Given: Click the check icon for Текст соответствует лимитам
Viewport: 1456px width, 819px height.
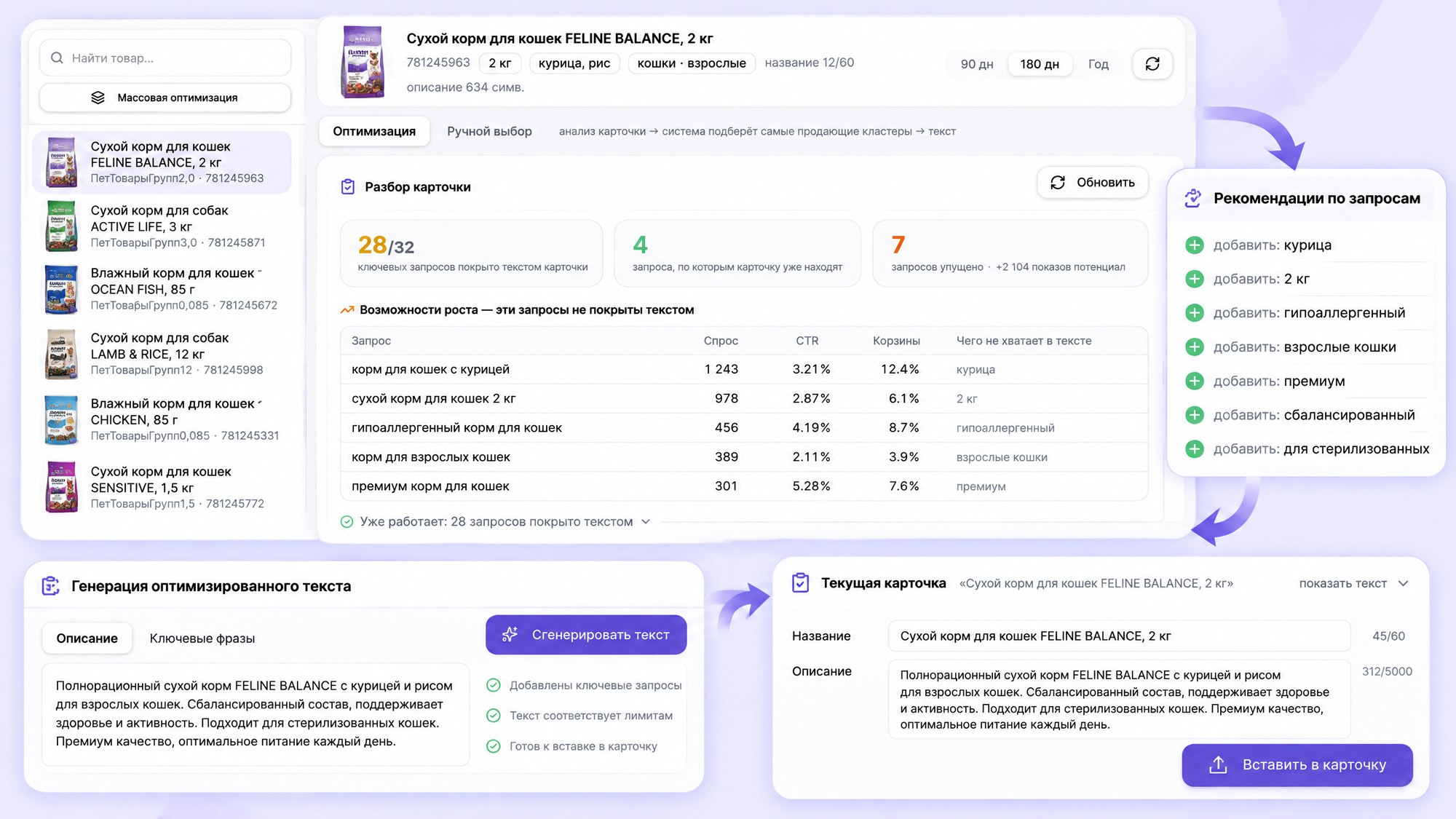Looking at the screenshot, I should [x=494, y=716].
